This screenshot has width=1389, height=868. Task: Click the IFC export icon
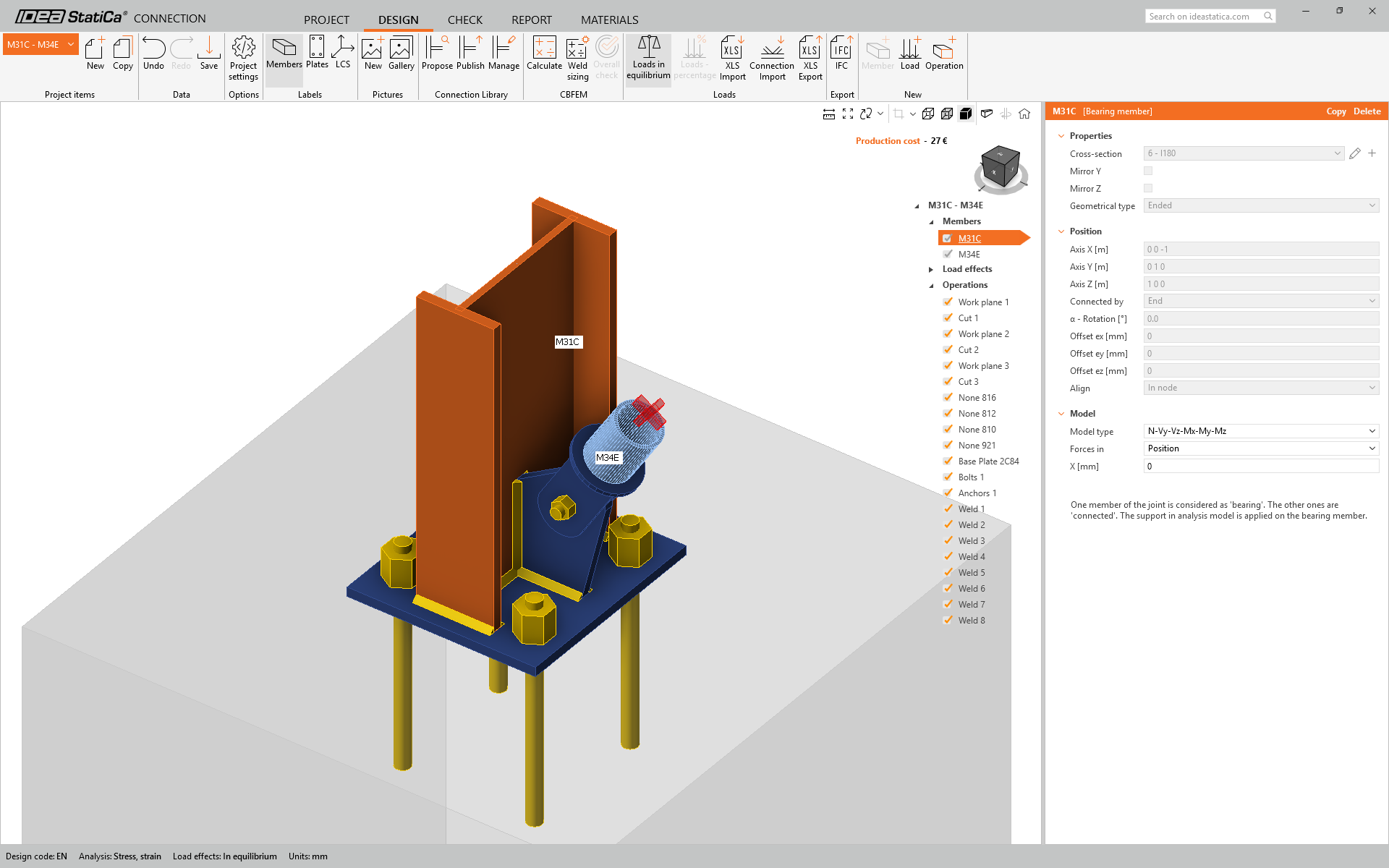pos(841,54)
